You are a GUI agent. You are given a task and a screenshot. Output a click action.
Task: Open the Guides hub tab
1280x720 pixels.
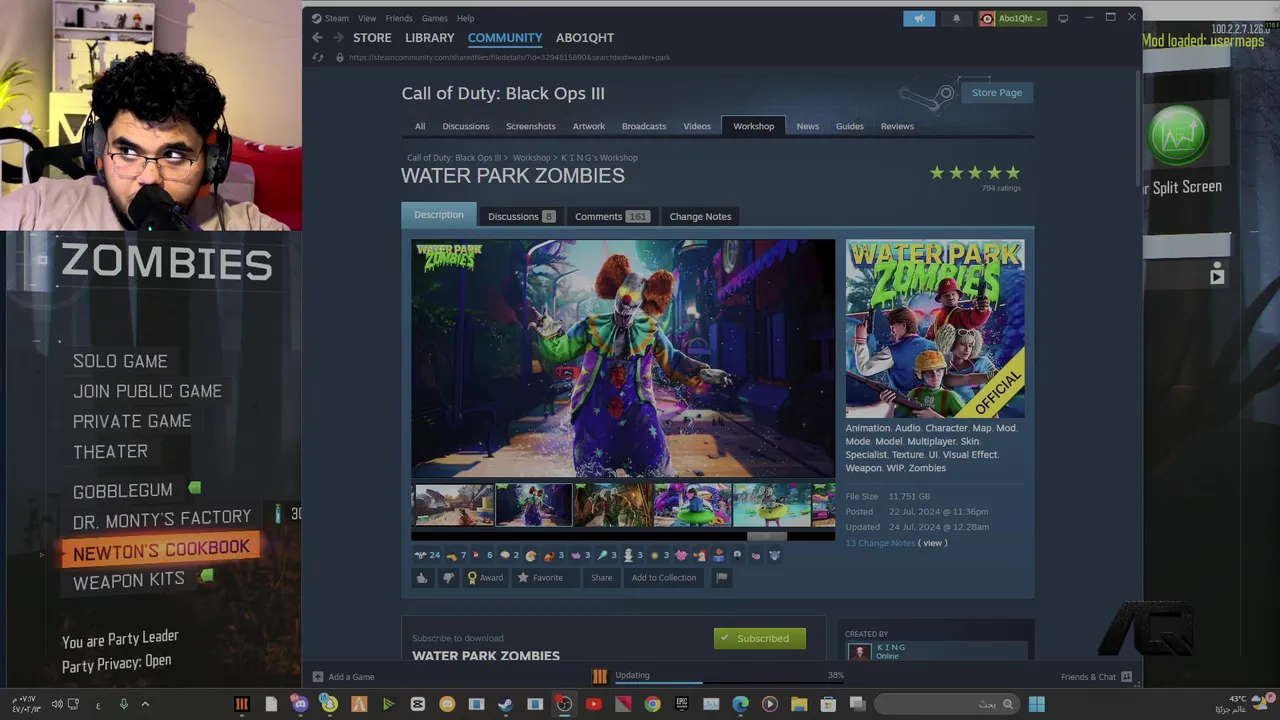tap(849, 126)
